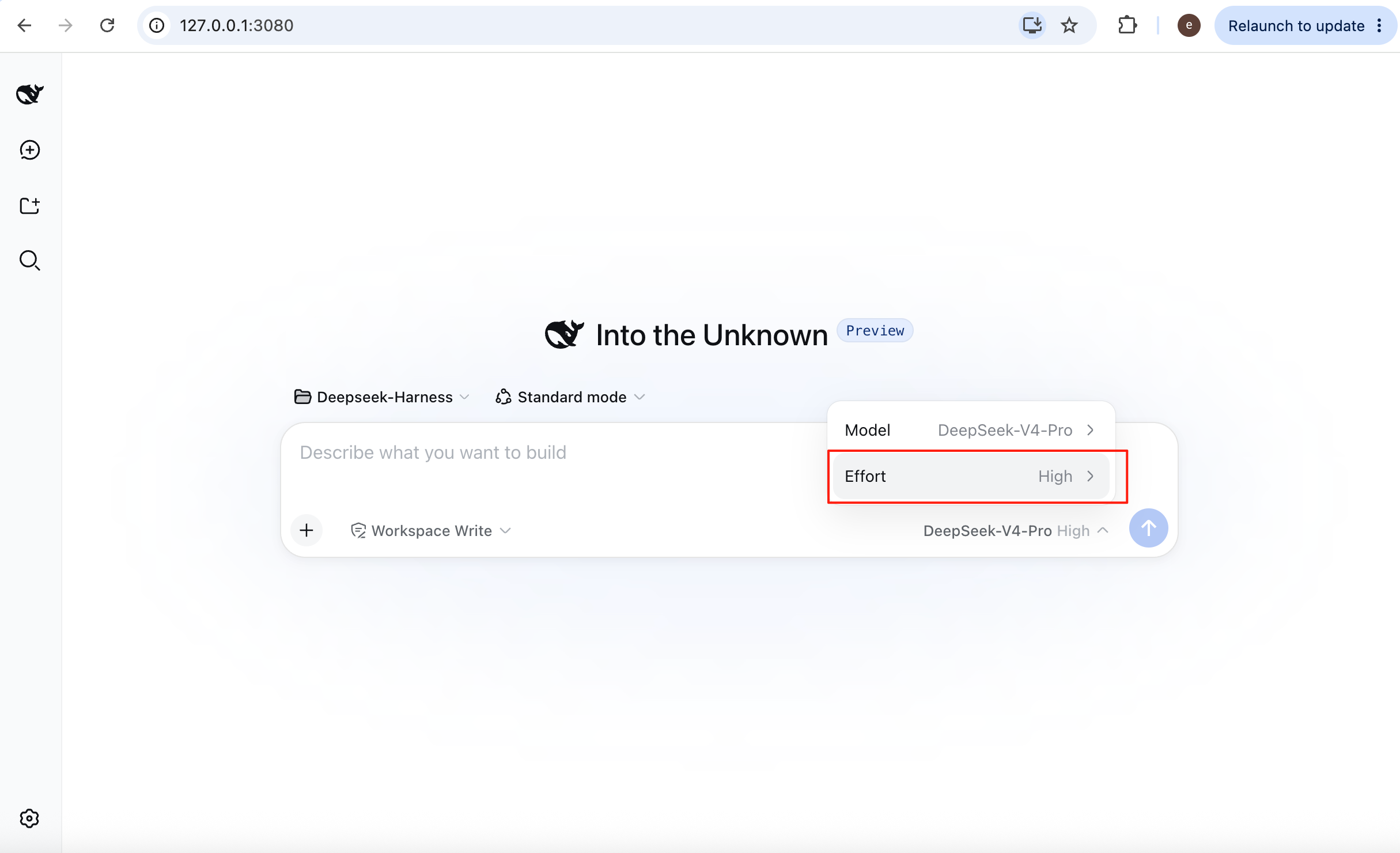Screen dimensions: 1400x853
Task: Send the prompt with the arrow button
Action: [x=1148, y=528]
